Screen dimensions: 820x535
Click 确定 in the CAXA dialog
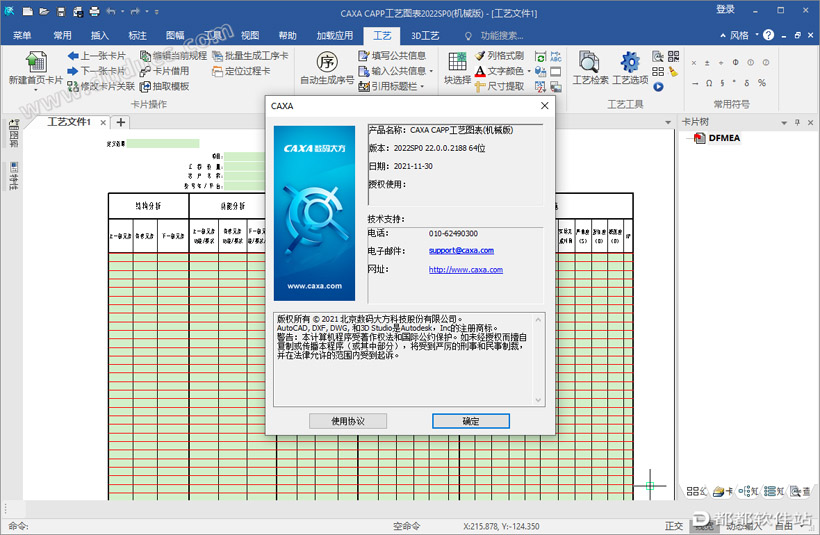471,421
